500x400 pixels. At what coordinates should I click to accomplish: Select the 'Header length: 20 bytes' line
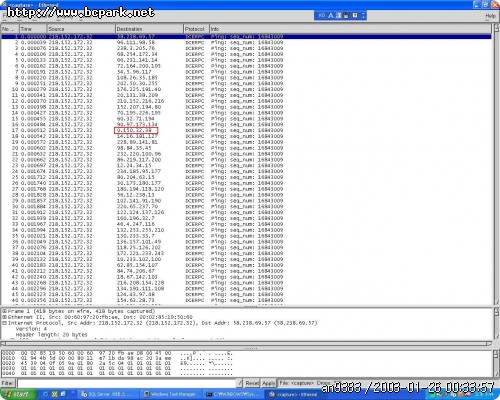coord(51,335)
